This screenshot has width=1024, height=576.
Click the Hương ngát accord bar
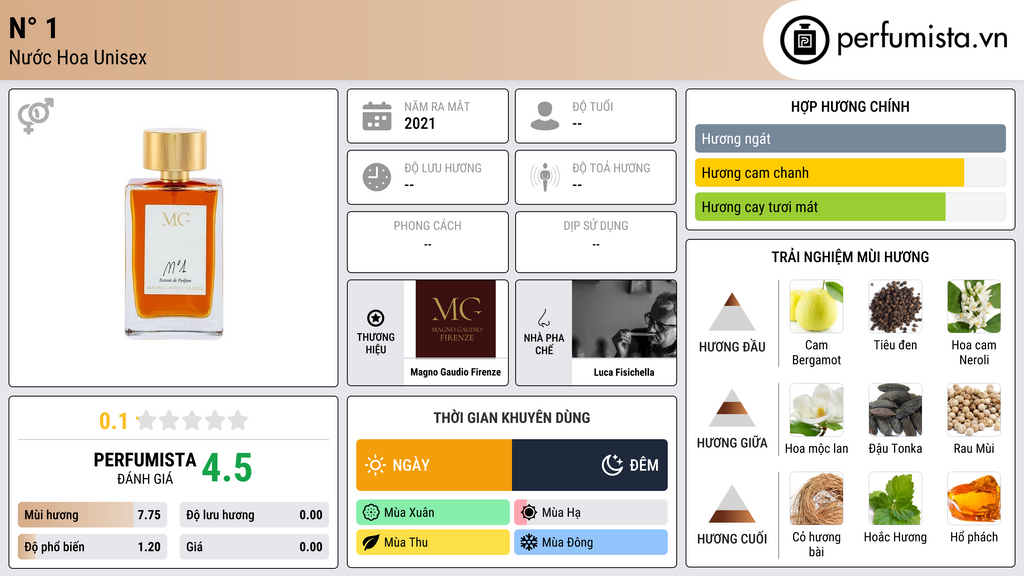point(850,138)
